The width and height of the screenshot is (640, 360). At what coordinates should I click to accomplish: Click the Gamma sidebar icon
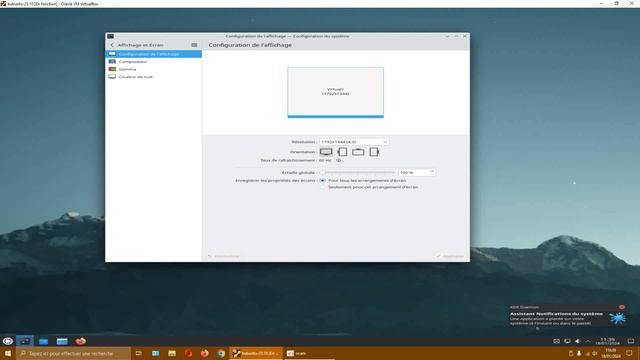click(x=112, y=69)
